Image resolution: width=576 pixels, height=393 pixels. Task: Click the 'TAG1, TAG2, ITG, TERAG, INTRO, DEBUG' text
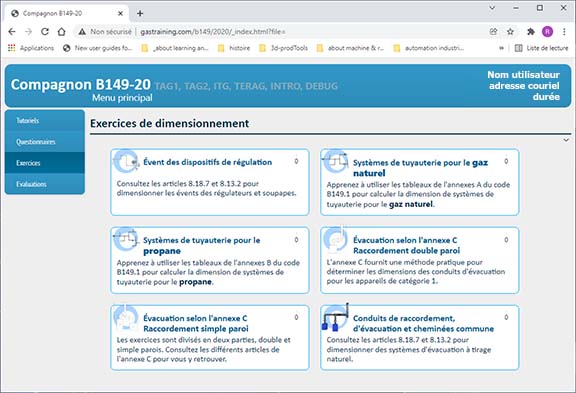coord(246,86)
